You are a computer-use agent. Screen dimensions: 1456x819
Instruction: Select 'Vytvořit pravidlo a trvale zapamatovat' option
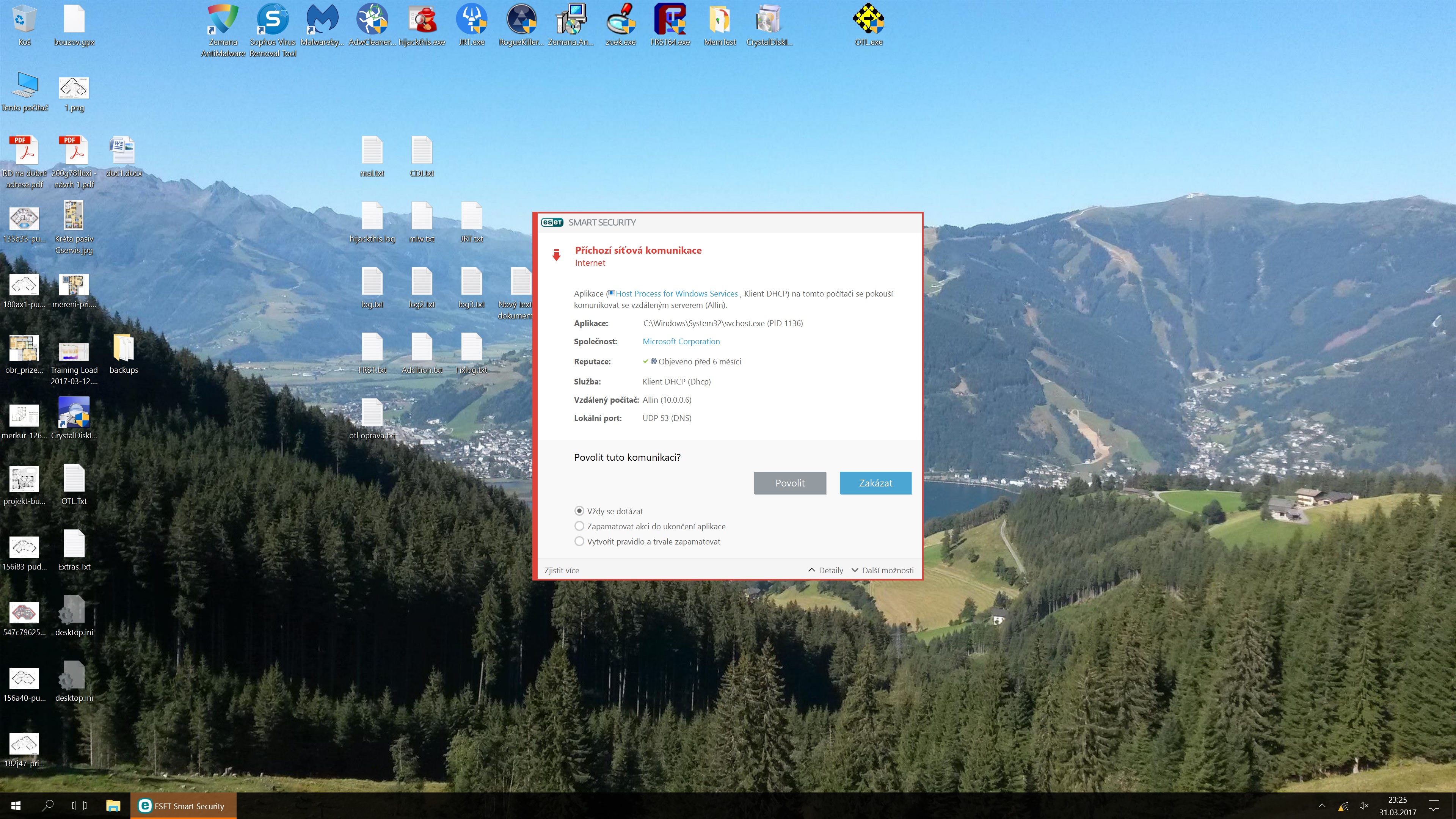(579, 541)
